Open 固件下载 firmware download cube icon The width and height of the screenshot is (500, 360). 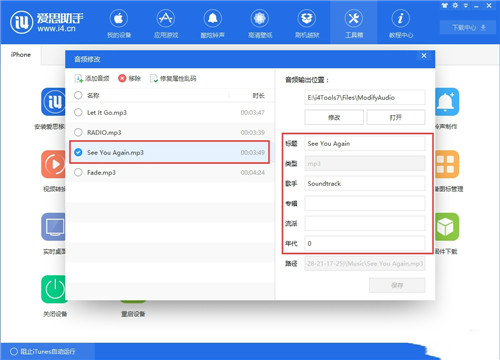[x=447, y=227]
